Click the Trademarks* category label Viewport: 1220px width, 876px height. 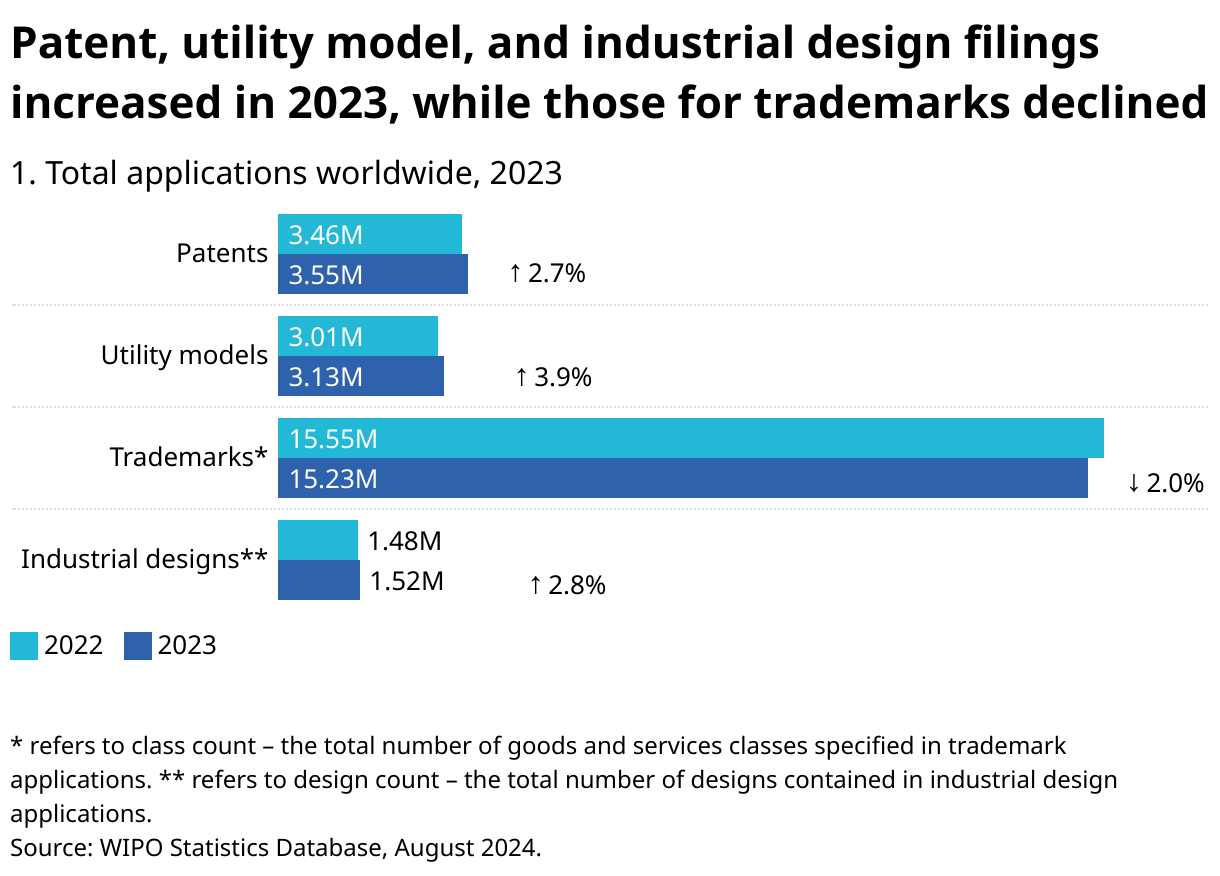[188, 457]
